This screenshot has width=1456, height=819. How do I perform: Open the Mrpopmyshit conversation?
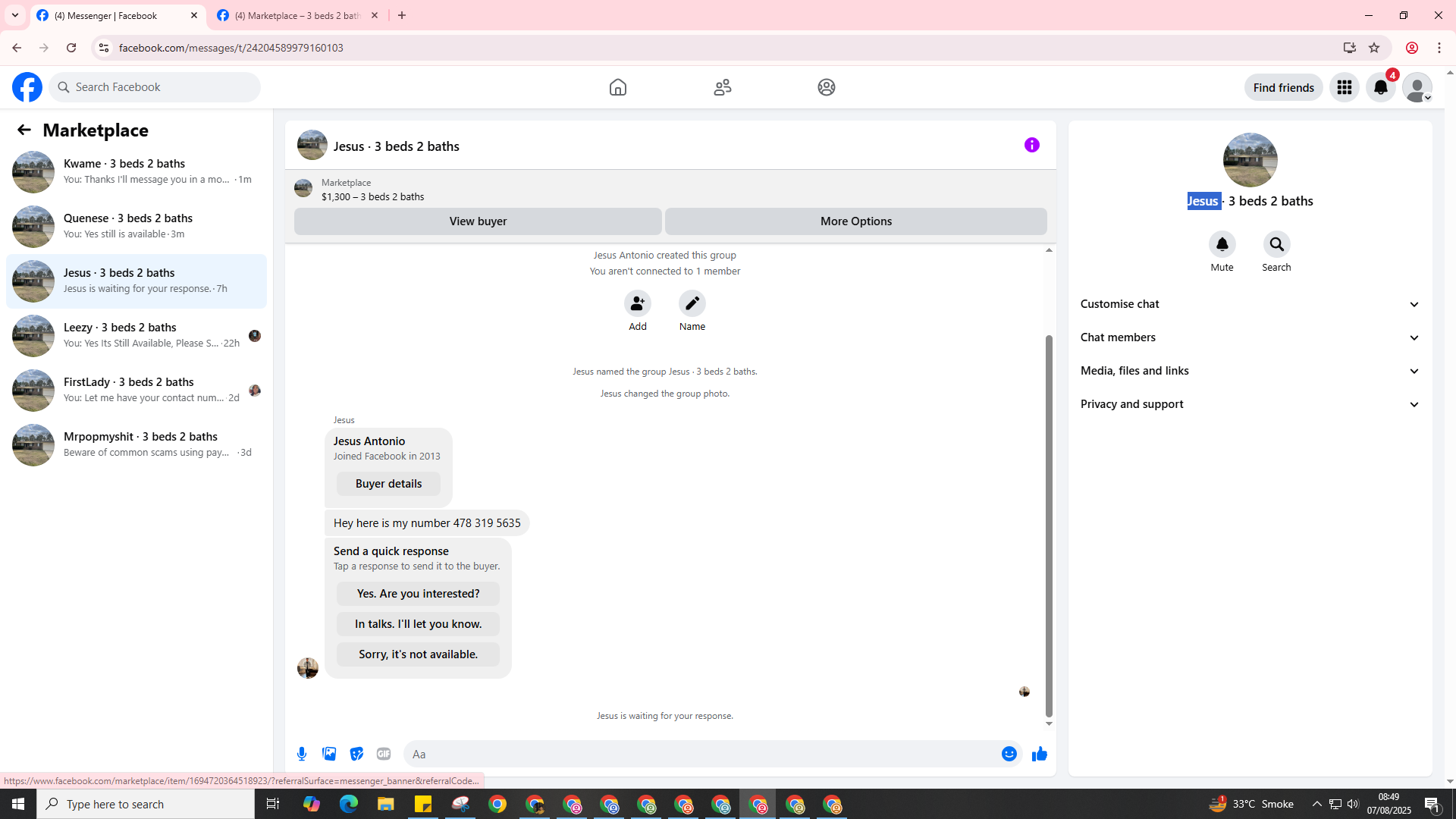click(x=136, y=445)
